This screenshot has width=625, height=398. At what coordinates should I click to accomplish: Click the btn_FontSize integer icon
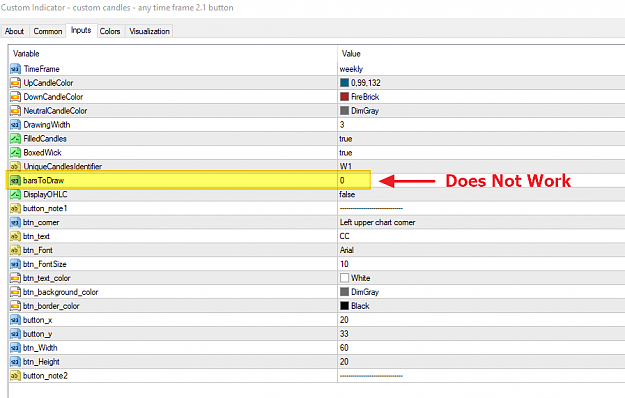15,264
